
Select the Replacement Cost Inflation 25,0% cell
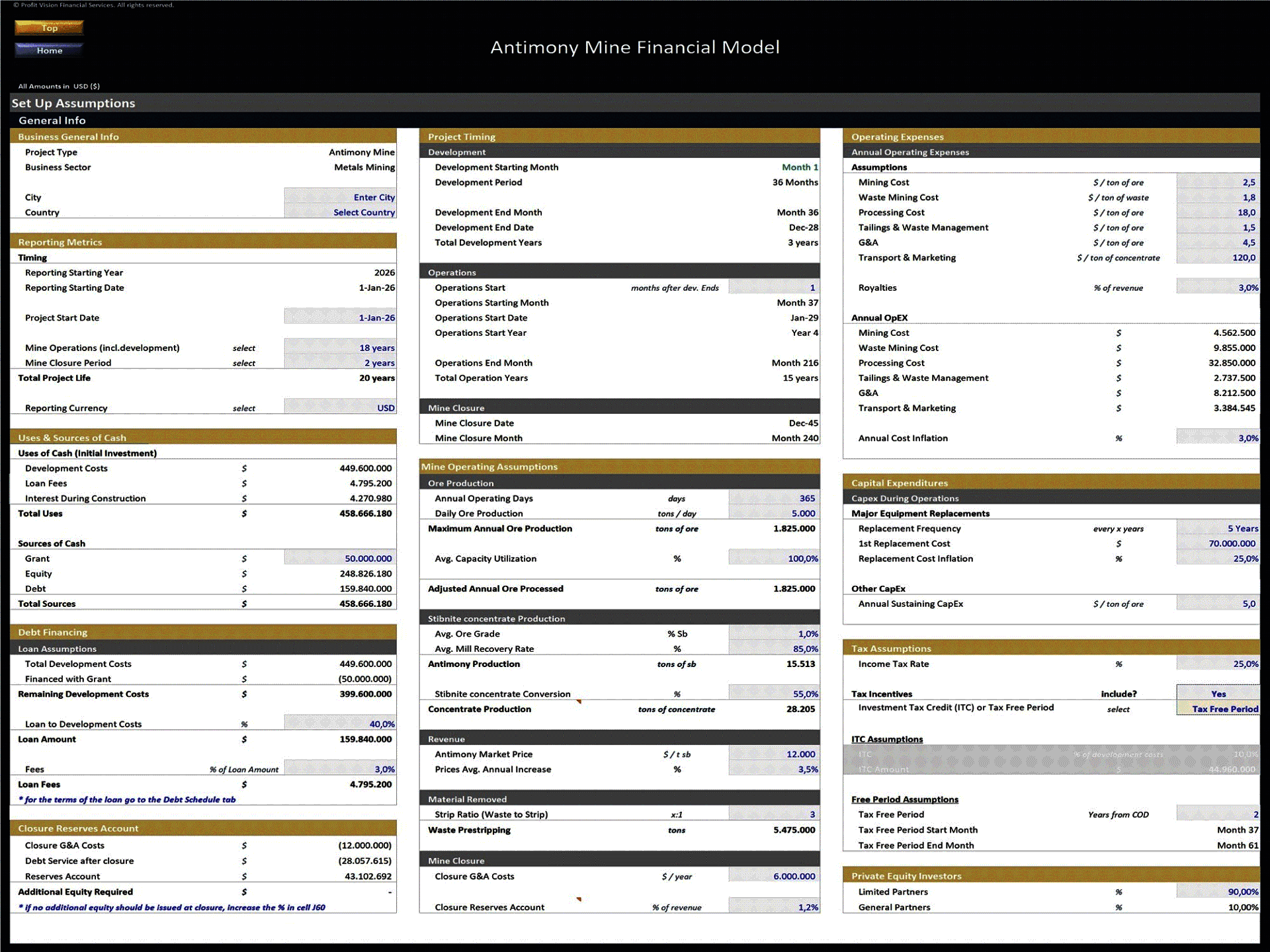click(1218, 559)
